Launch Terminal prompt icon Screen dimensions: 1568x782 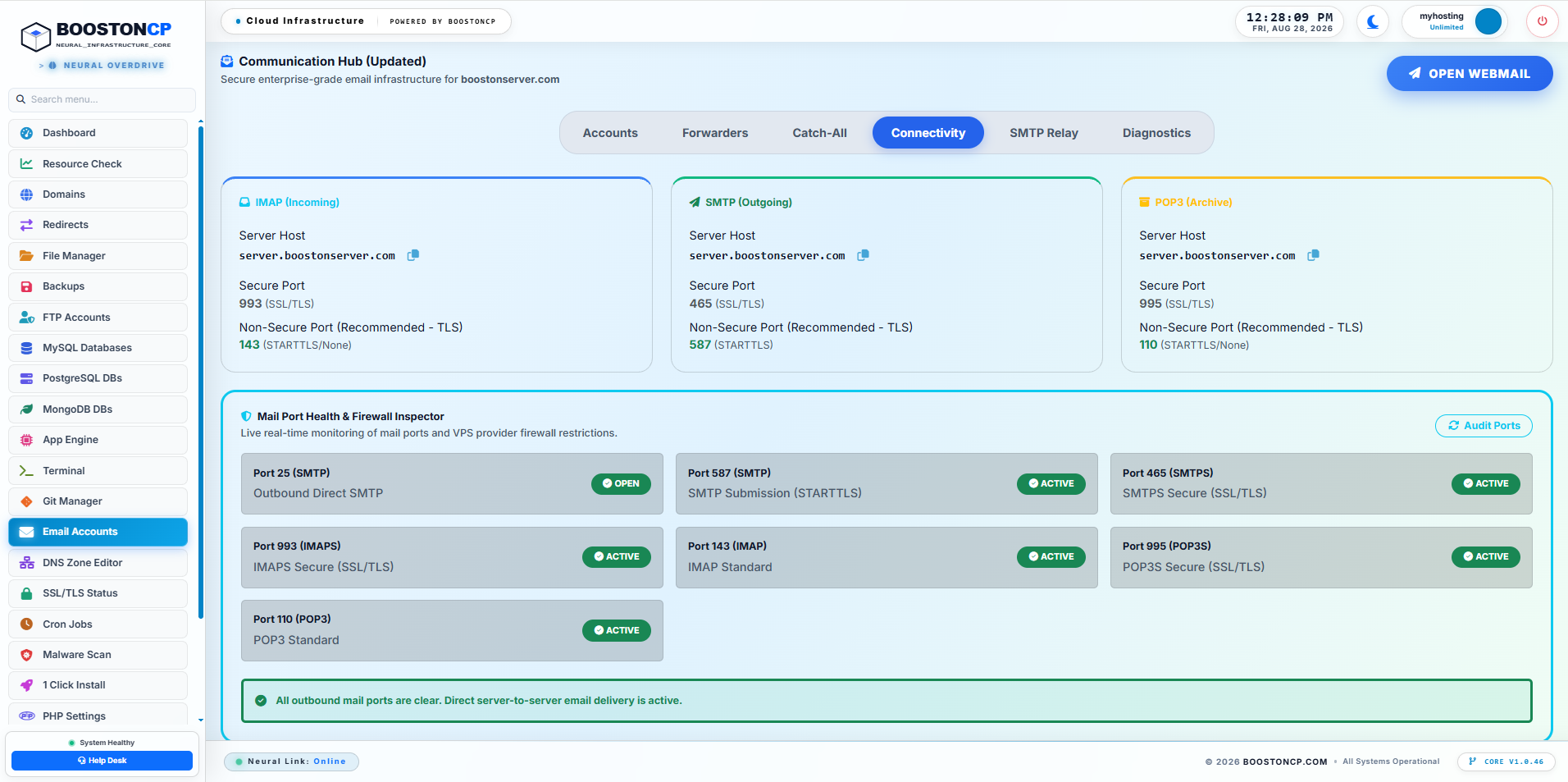pos(26,470)
